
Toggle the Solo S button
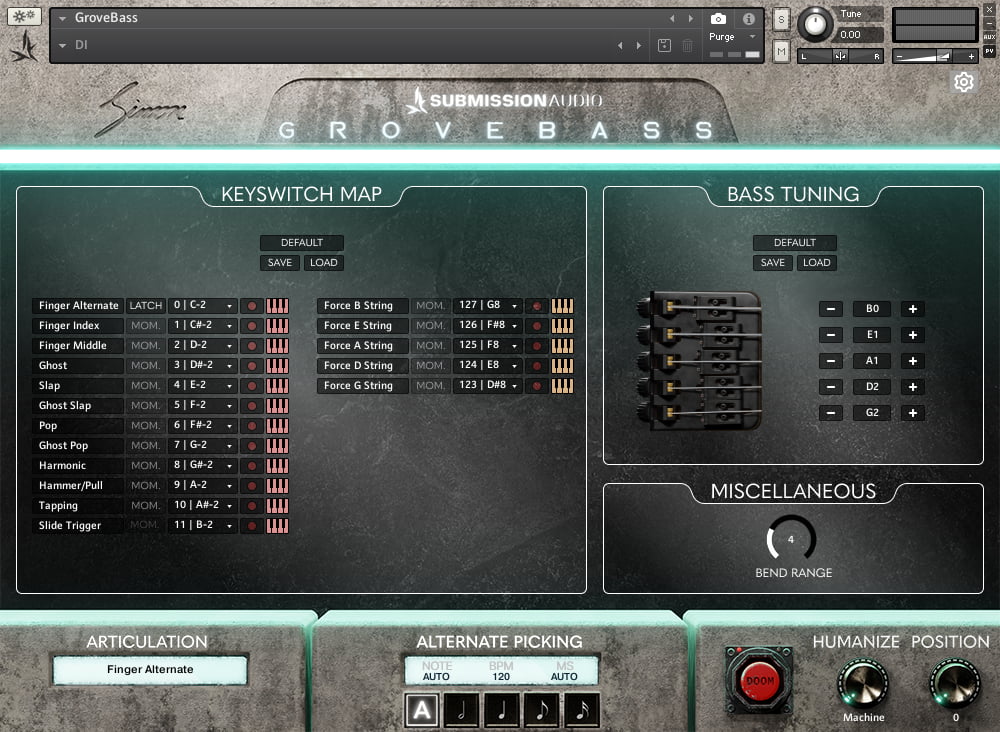pos(781,20)
